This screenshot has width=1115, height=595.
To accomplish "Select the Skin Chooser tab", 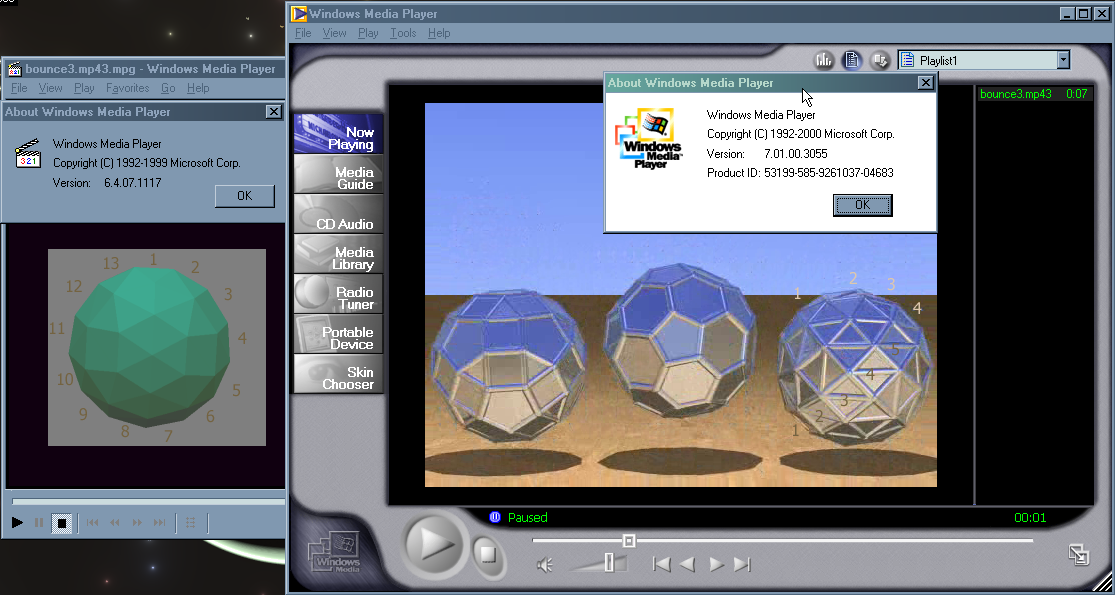I will (x=340, y=378).
